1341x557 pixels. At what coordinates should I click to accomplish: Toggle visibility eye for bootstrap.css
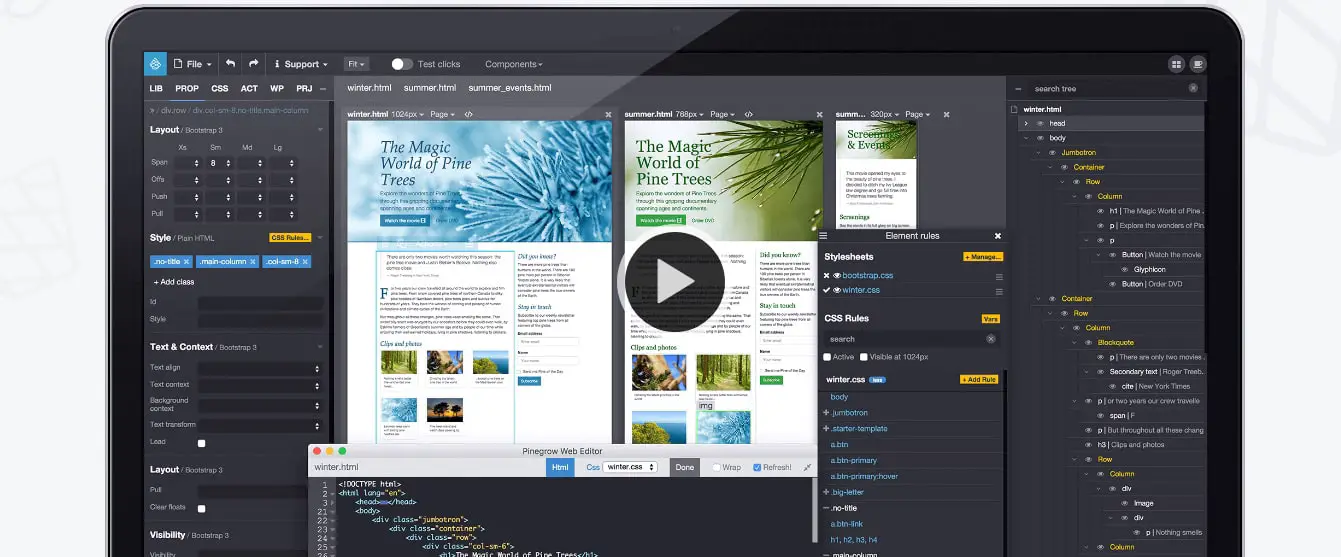pos(838,275)
